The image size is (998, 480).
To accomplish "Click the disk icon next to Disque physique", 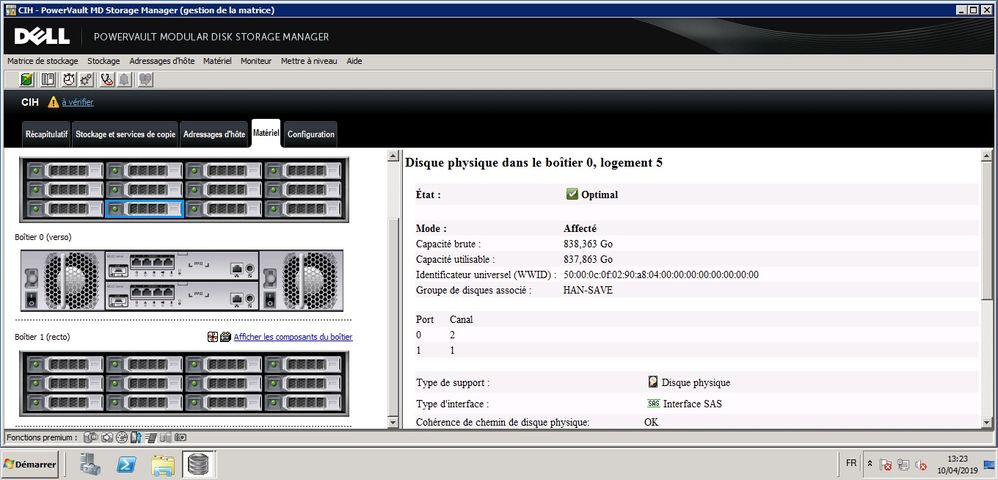I will click(653, 382).
